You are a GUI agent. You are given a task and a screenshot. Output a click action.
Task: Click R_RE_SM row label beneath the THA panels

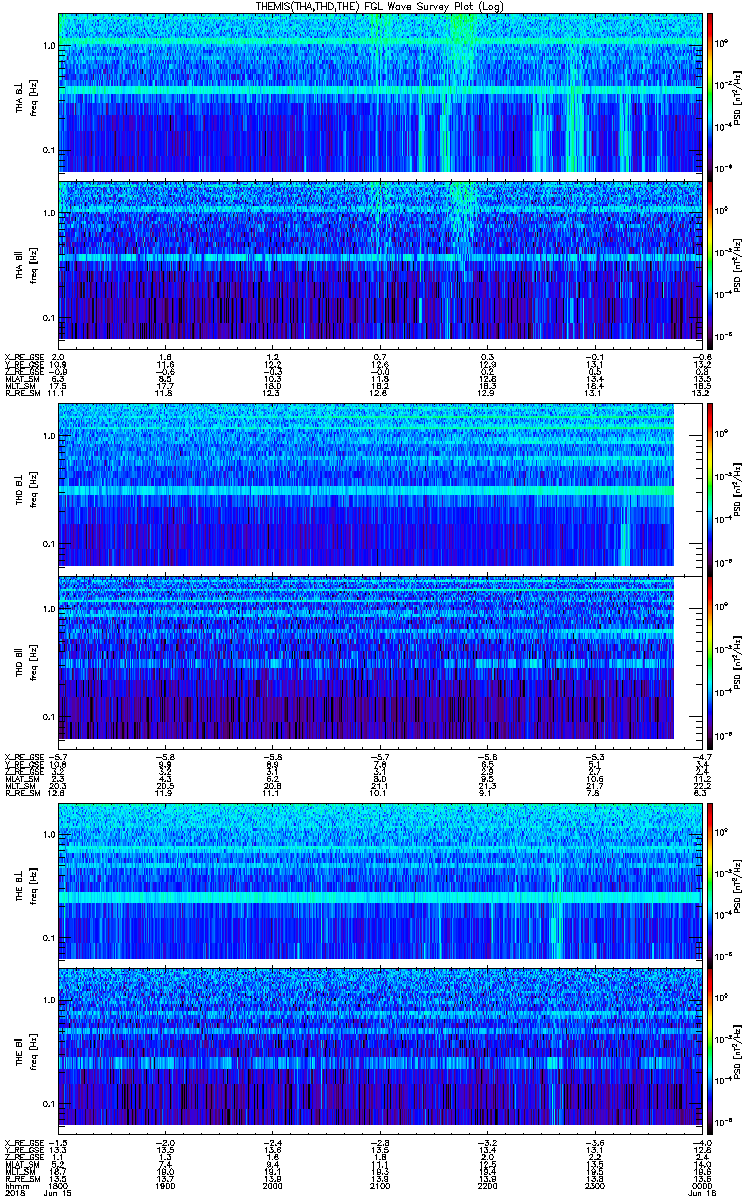click(x=21, y=394)
